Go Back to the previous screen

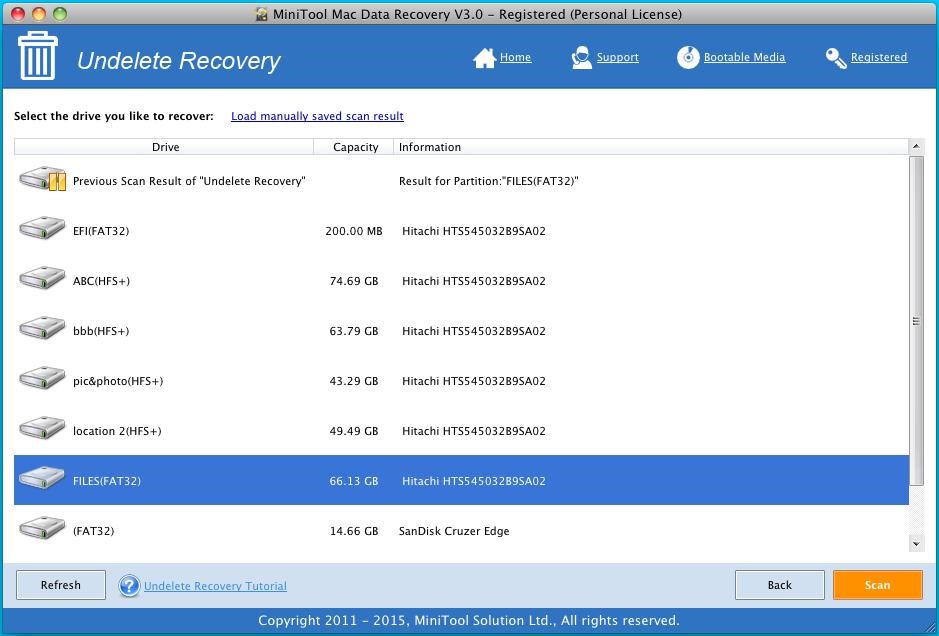779,585
